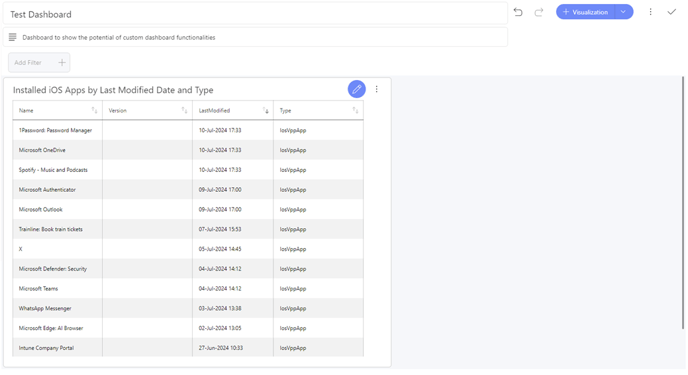
Task: Expand the Visualization button dropdown arrow
Action: pos(624,12)
